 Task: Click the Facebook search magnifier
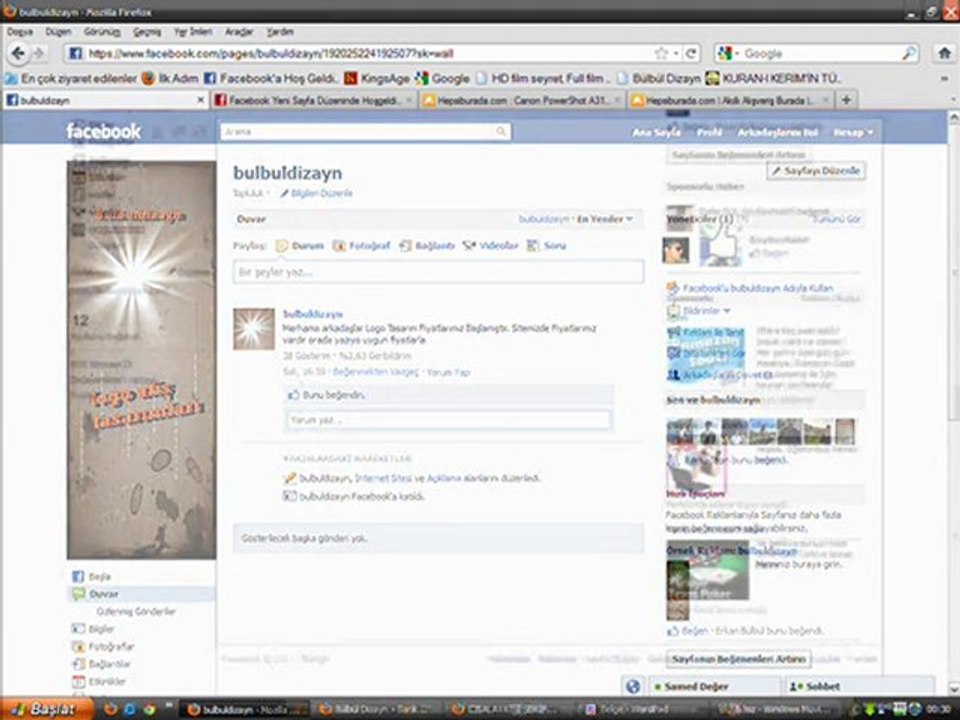501,131
